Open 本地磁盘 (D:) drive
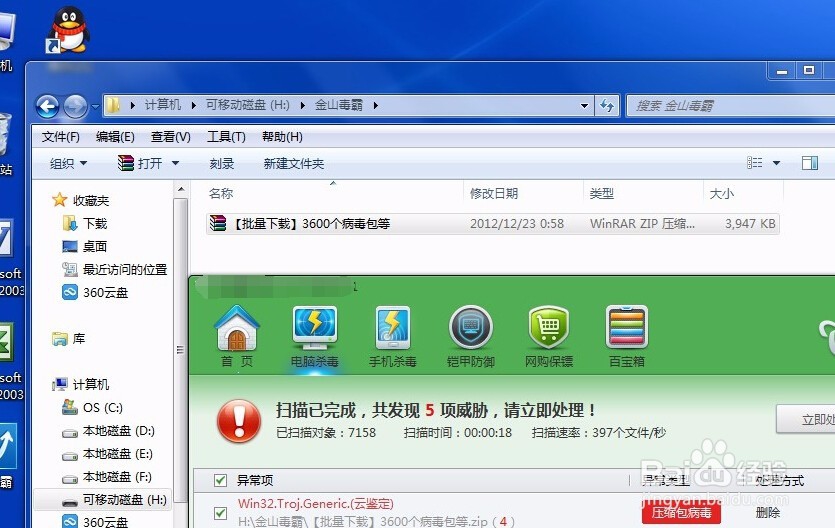The image size is (835, 528). tap(109, 431)
